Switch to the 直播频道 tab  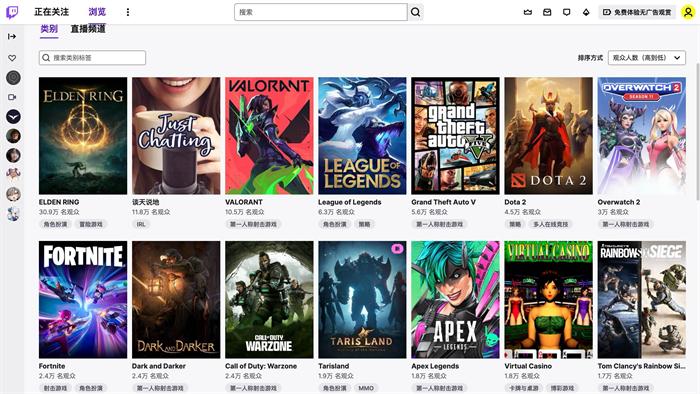[x=88, y=29]
